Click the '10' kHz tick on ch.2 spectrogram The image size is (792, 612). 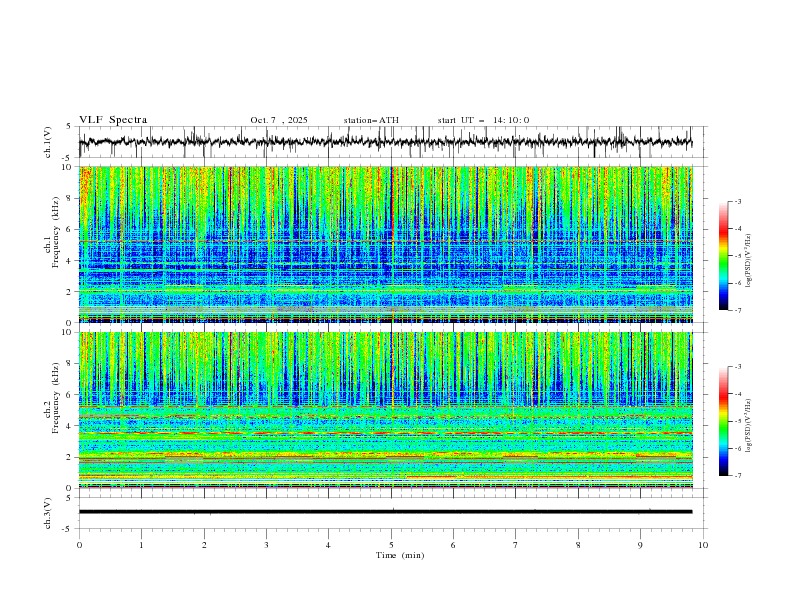point(67,332)
